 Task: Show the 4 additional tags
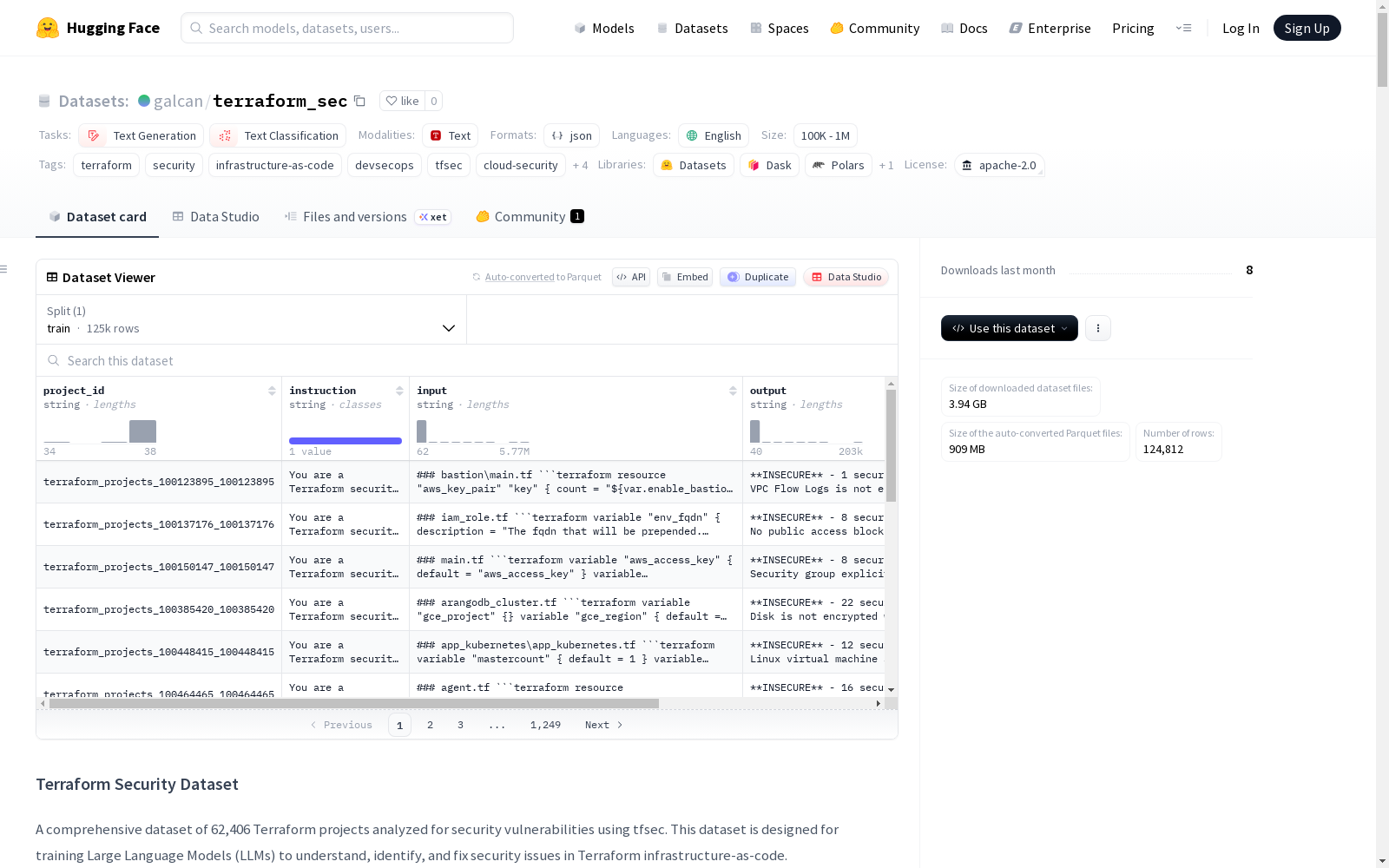point(580,165)
